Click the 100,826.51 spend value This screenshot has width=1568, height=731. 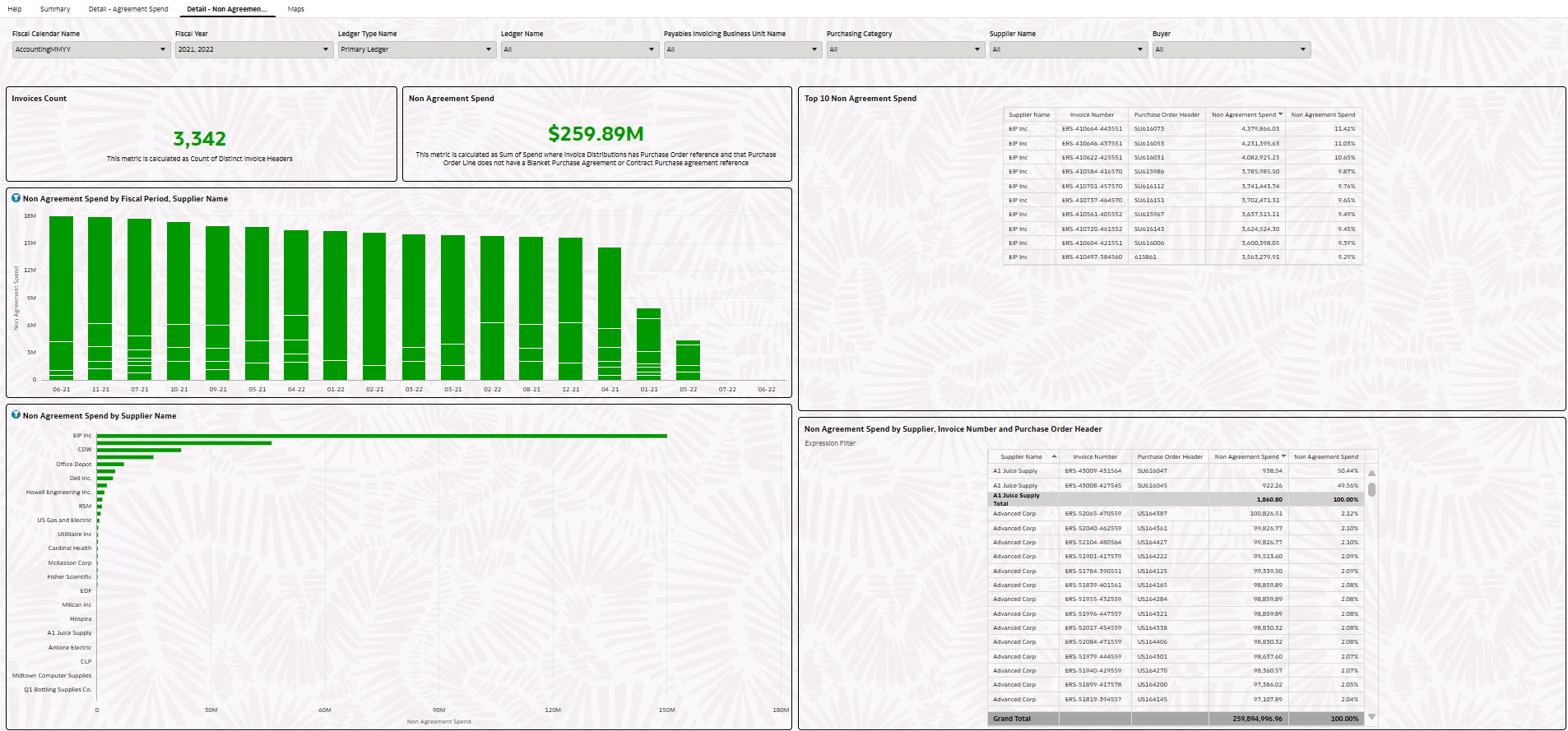pos(1266,514)
